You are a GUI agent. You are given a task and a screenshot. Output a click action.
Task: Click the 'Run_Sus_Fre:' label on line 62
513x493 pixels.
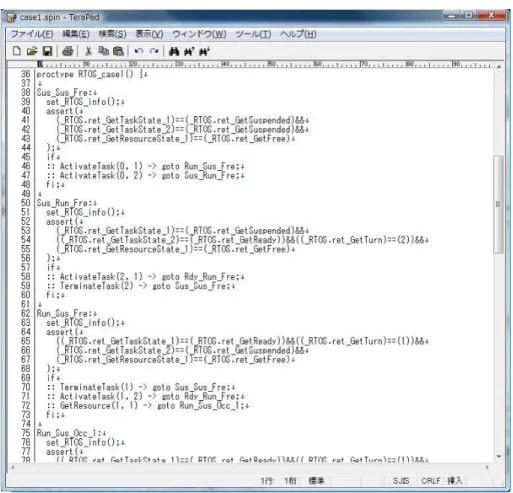click(x=65, y=314)
